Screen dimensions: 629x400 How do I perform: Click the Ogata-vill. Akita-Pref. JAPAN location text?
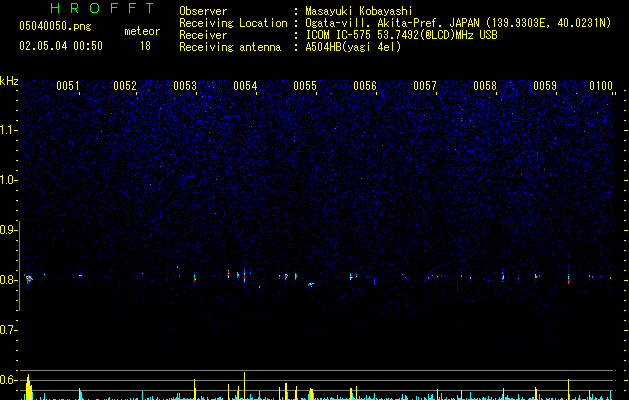click(x=458, y=23)
